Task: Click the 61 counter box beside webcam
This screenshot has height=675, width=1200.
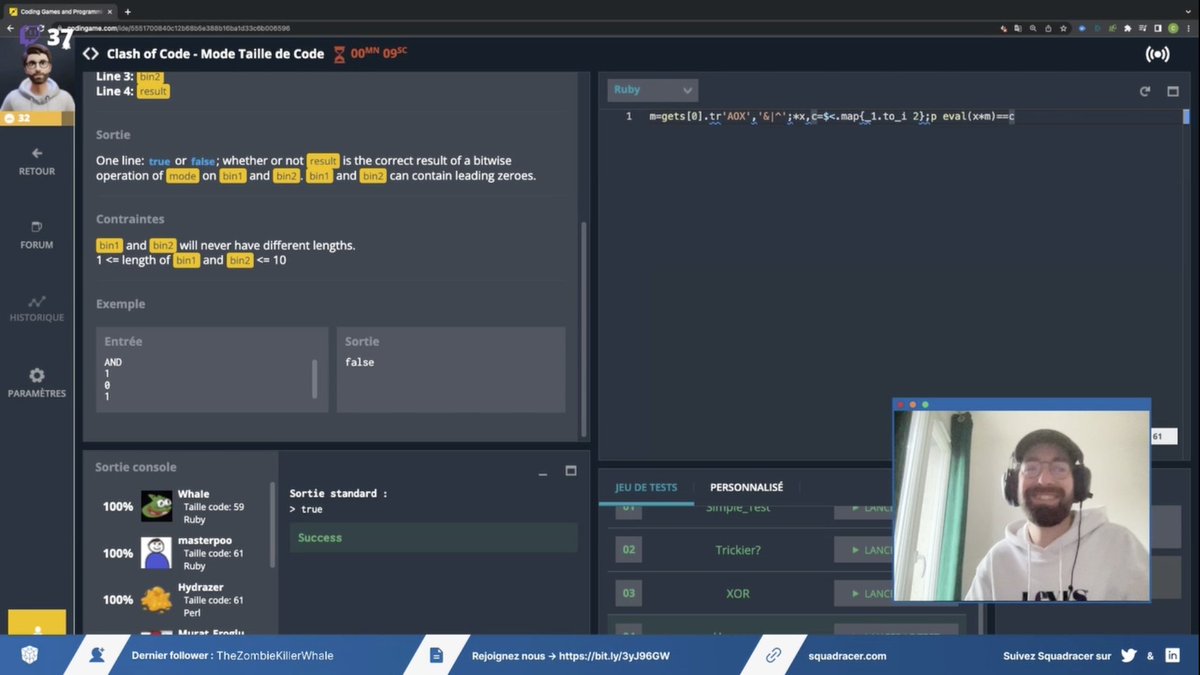Action: point(1162,437)
